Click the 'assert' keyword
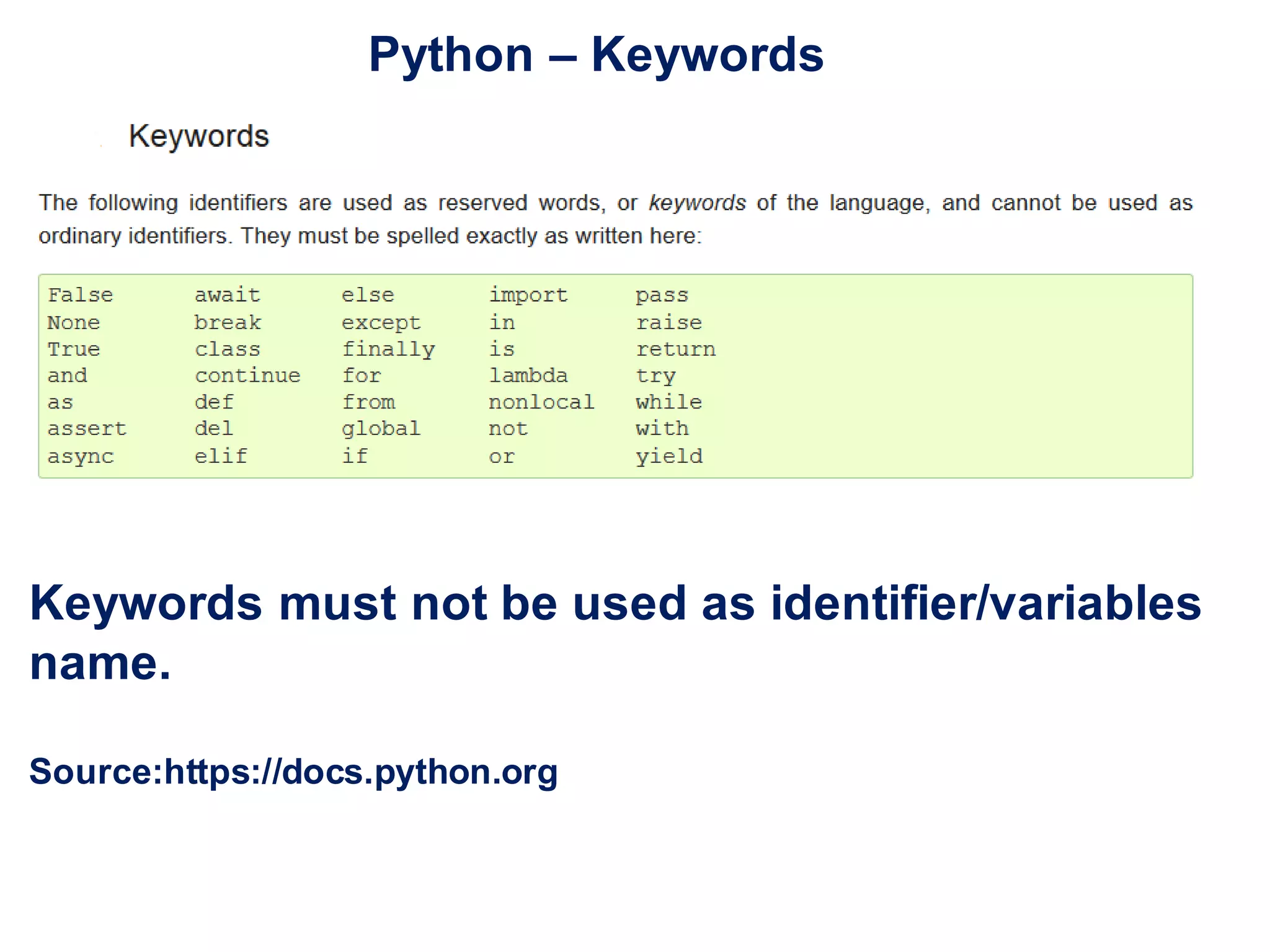The height and width of the screenshot is (952, 1270). (x=87, y=429)
